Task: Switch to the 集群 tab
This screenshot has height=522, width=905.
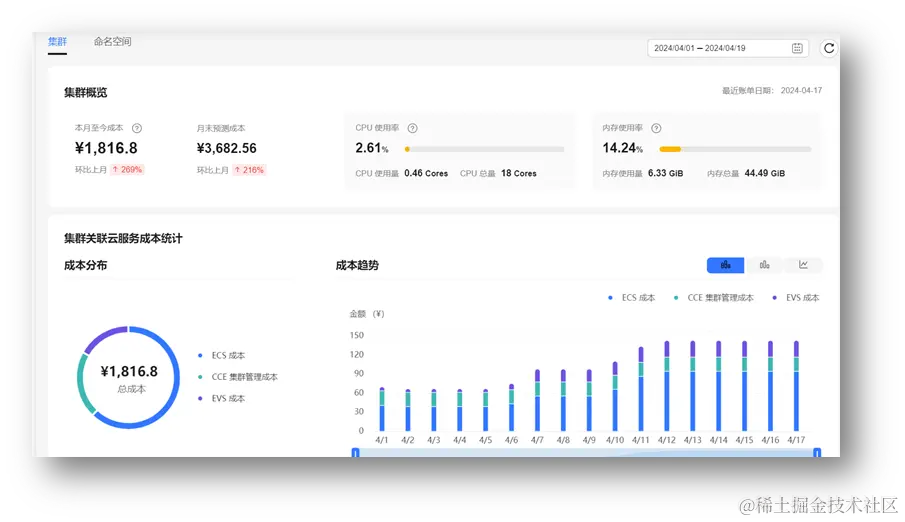Action: [57, 42]
